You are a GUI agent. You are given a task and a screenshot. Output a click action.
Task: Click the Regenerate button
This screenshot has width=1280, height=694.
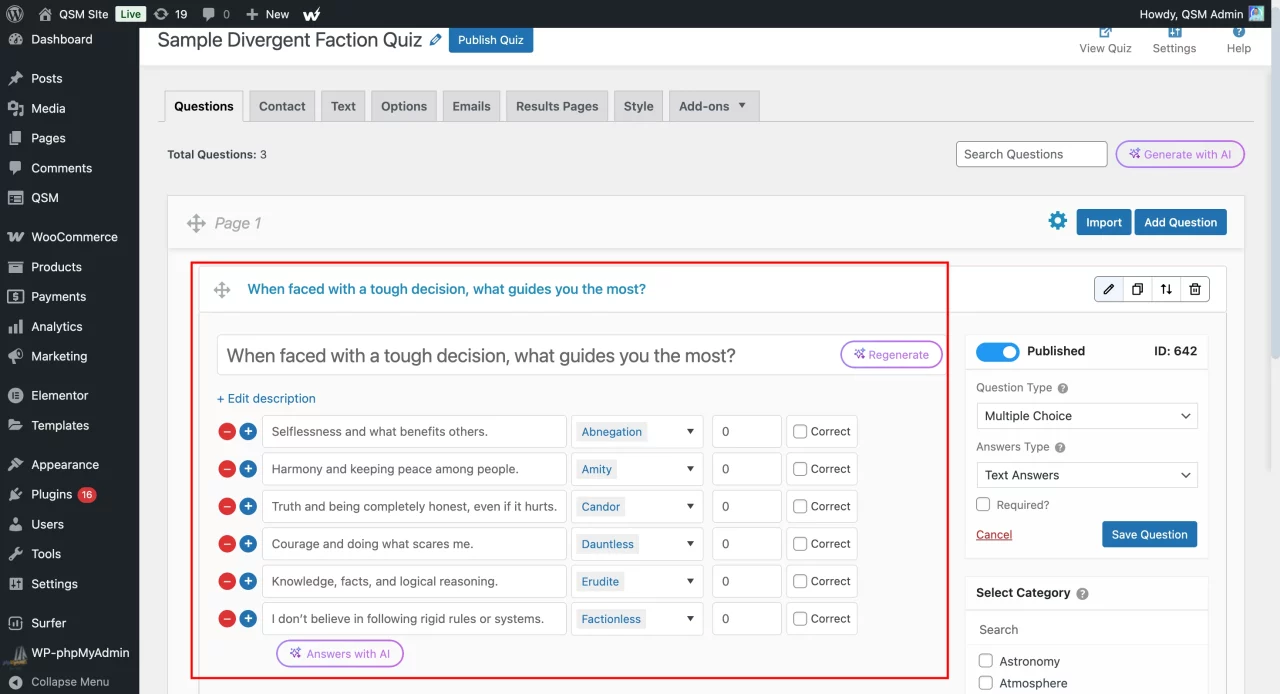click(891, 355)
